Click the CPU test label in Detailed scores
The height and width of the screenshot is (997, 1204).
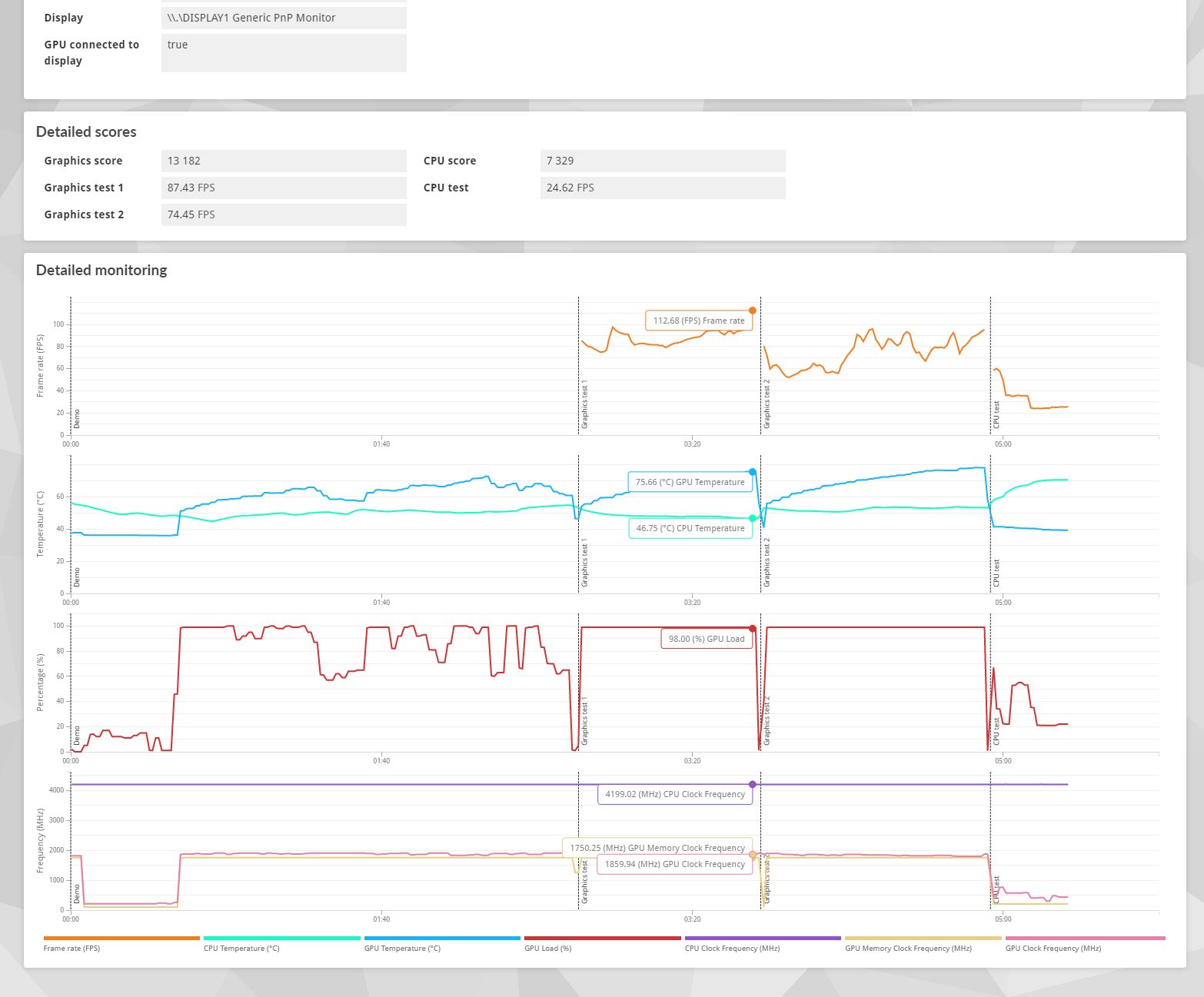446,188
